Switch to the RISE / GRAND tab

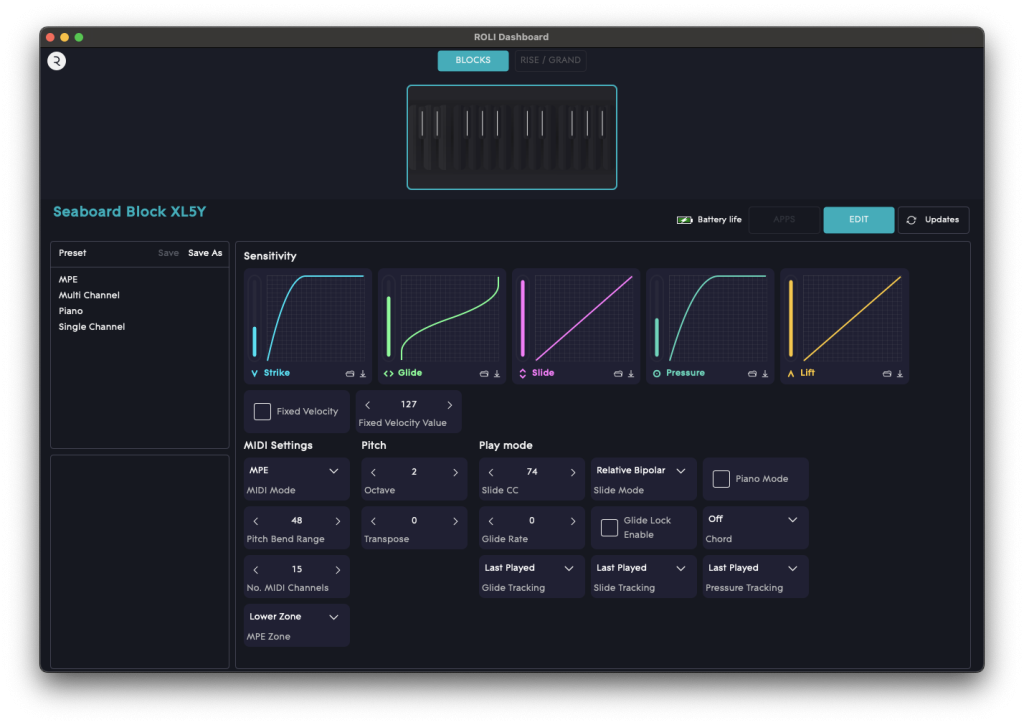click(x=550, y=60)
